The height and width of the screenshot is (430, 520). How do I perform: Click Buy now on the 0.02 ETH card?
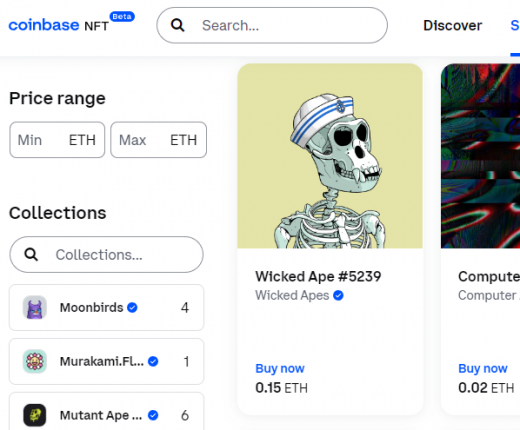point(483,369)
